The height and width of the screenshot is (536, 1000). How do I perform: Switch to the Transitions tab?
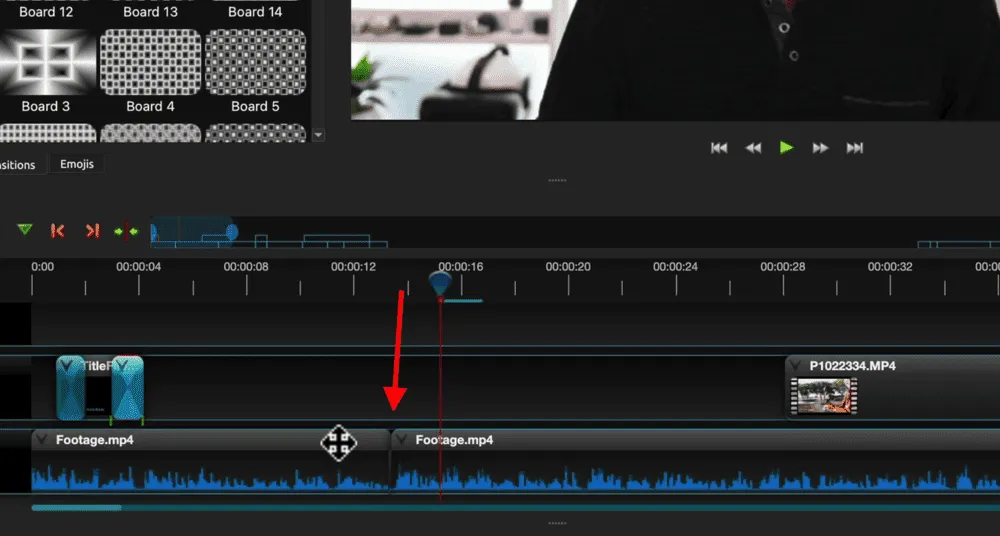[18, 165]
